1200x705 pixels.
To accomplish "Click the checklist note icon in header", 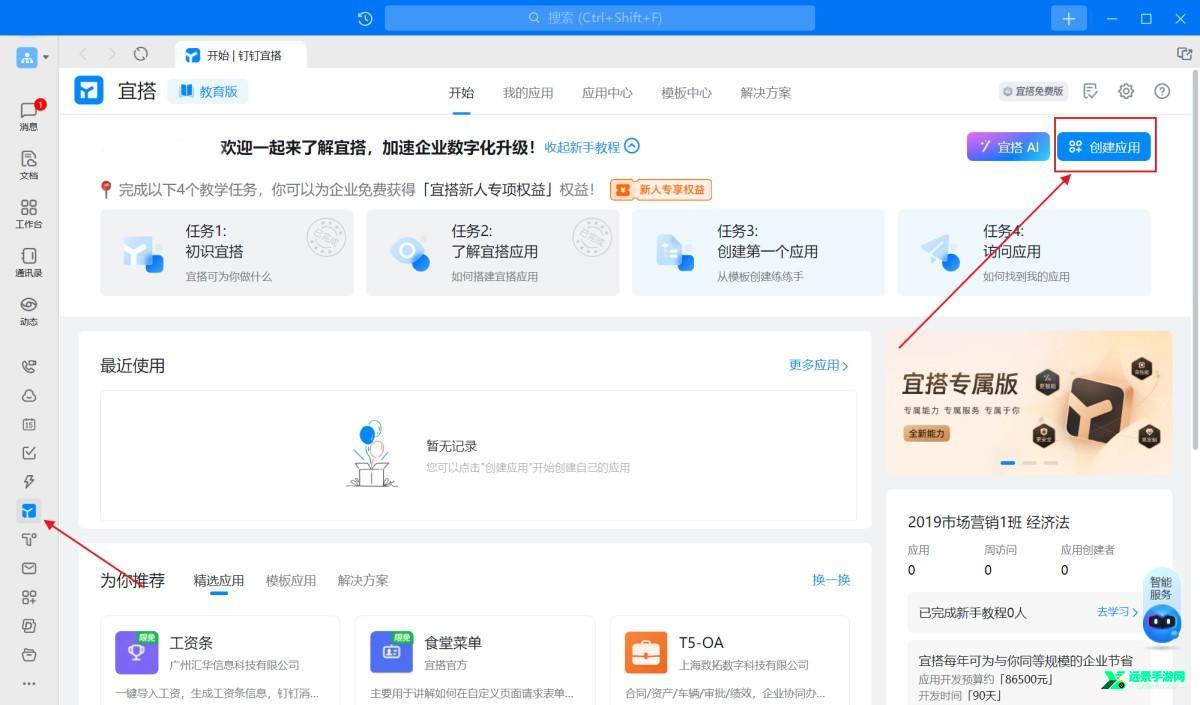I will 1090,91.
